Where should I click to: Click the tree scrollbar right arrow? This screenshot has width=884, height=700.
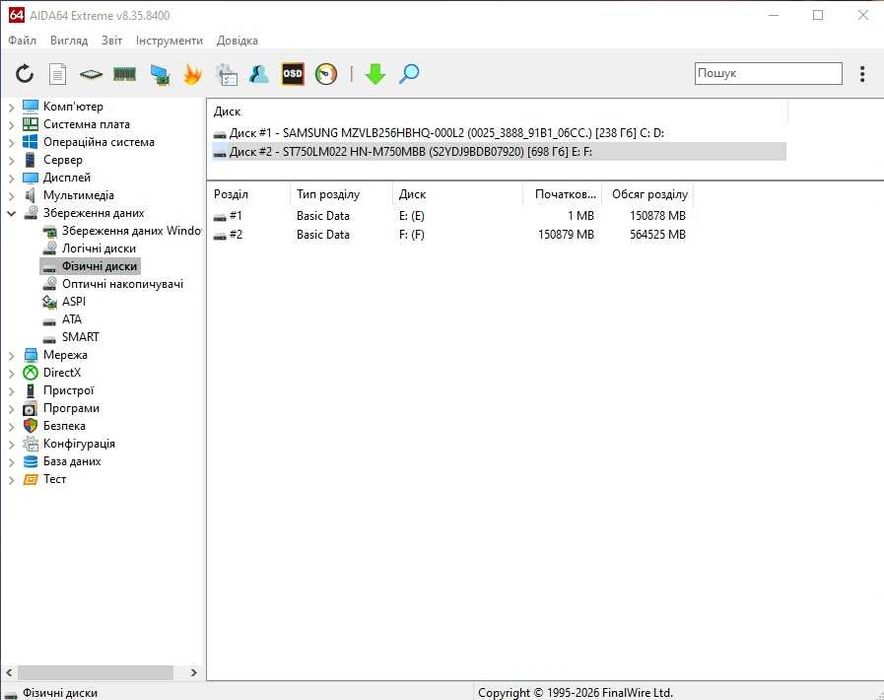tap(194, 672)
